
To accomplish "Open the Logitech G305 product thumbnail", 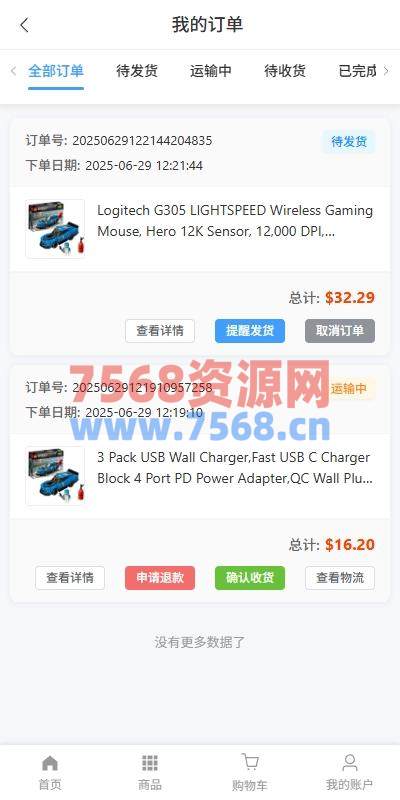I will pyautogui.click(x=55, y=229).
